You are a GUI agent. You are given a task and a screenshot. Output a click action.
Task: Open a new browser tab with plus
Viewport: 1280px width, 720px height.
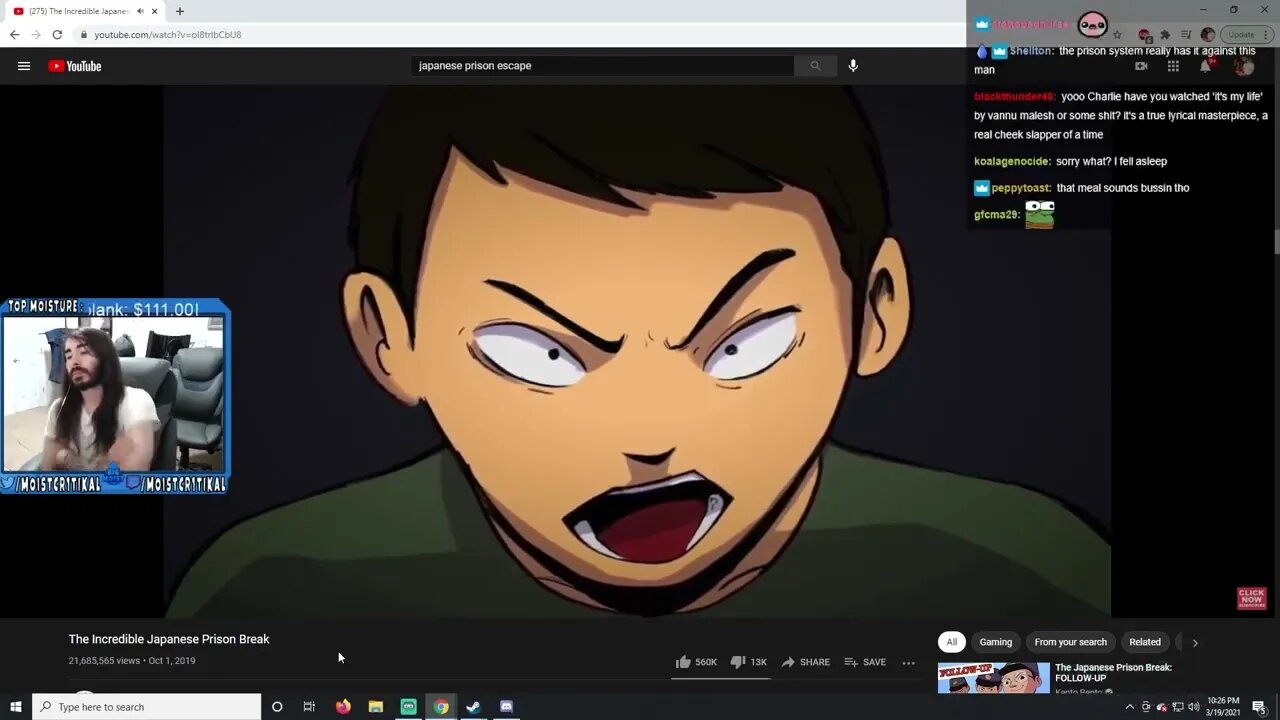180,11
